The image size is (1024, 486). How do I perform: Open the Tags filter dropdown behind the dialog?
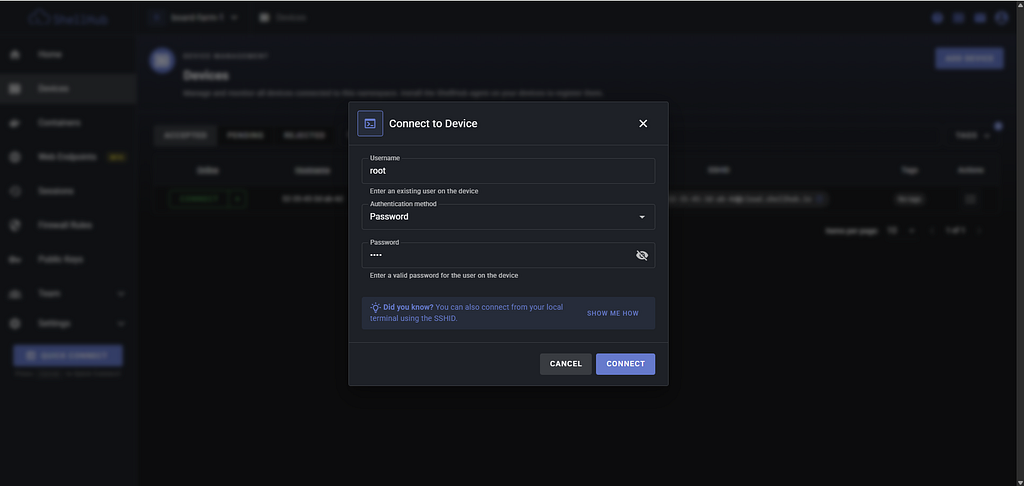[972, 135]
